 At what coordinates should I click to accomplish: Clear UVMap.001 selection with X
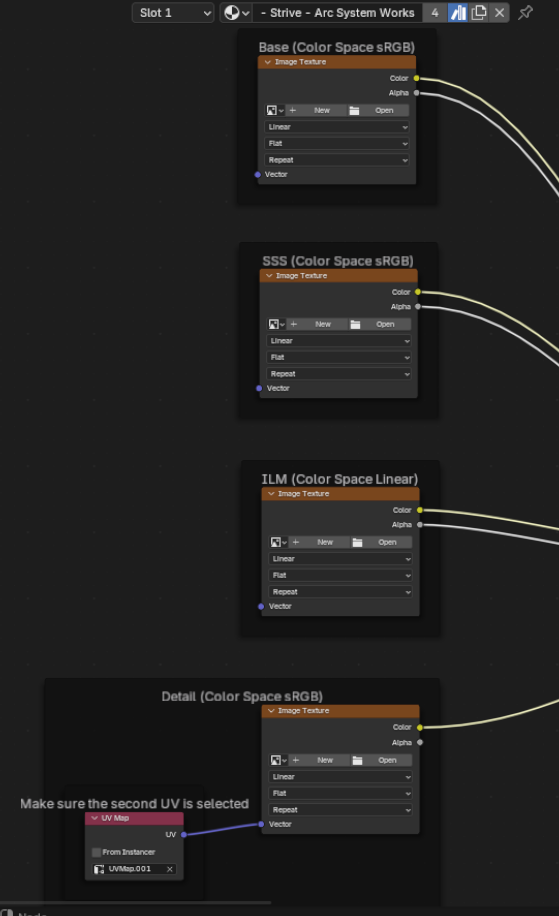(x=169, y=869)
